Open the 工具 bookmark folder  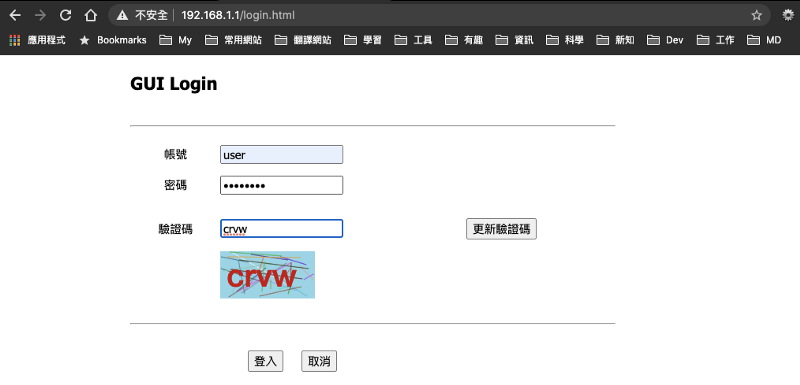coord(413,40)
